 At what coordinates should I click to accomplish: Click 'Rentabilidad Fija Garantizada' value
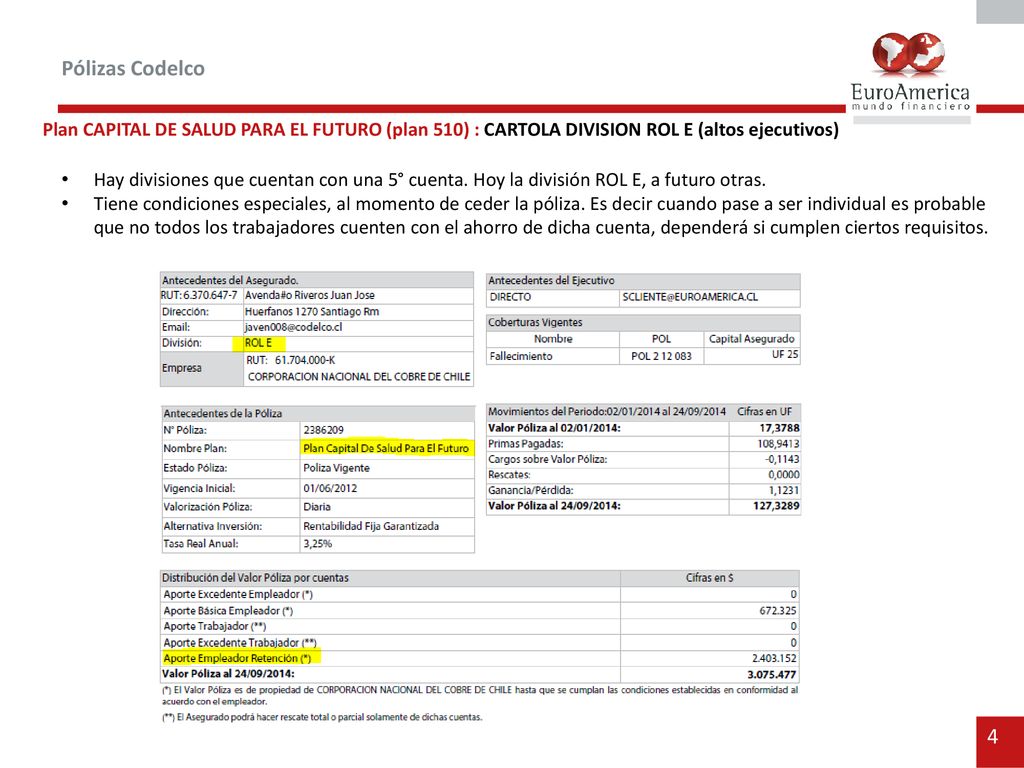coord(371,526)
